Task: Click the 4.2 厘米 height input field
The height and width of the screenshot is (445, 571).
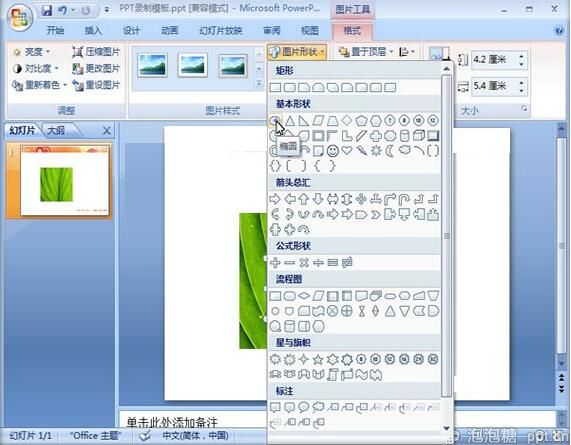Action: (495, 59)
